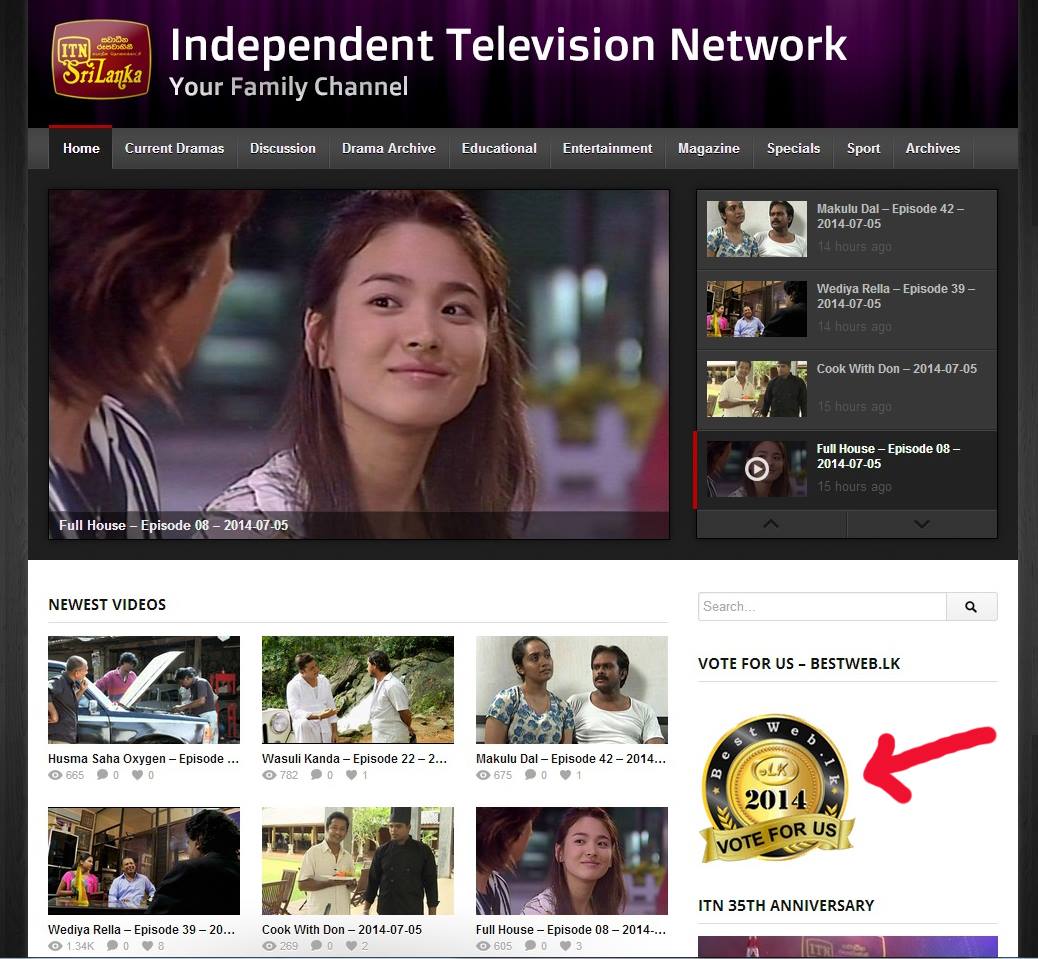Click views eye icon under Wediya Rella video card
This screenshot has height=959, width=1038.
tap(55, 946)
